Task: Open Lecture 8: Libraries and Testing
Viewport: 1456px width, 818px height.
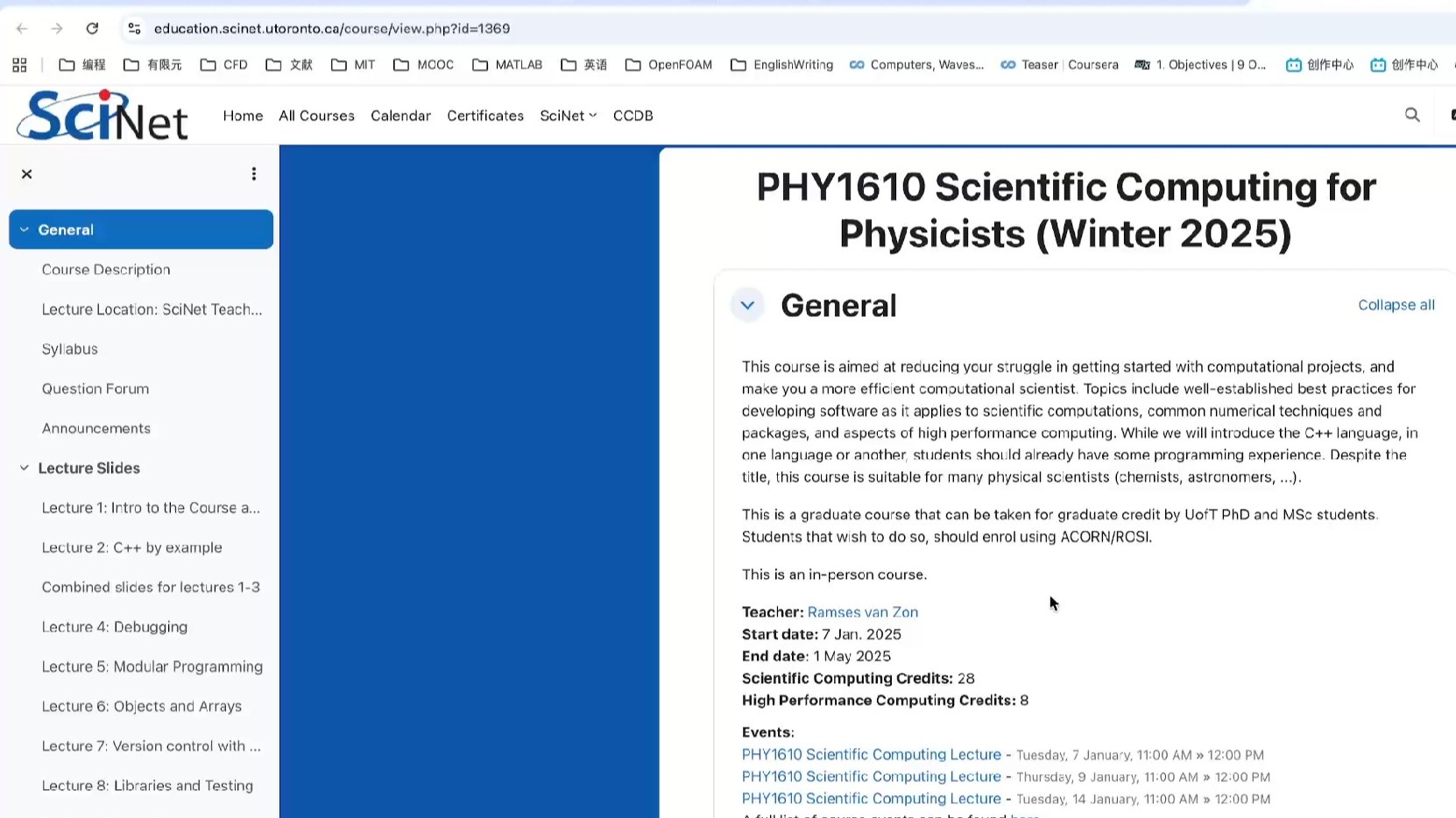Action: (147, 786)
